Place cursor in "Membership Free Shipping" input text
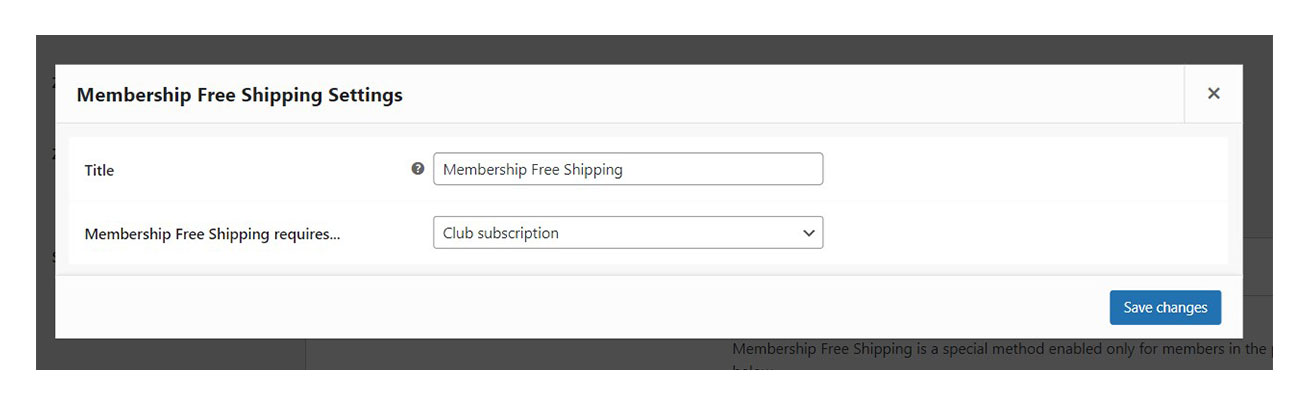 [533, 169]
